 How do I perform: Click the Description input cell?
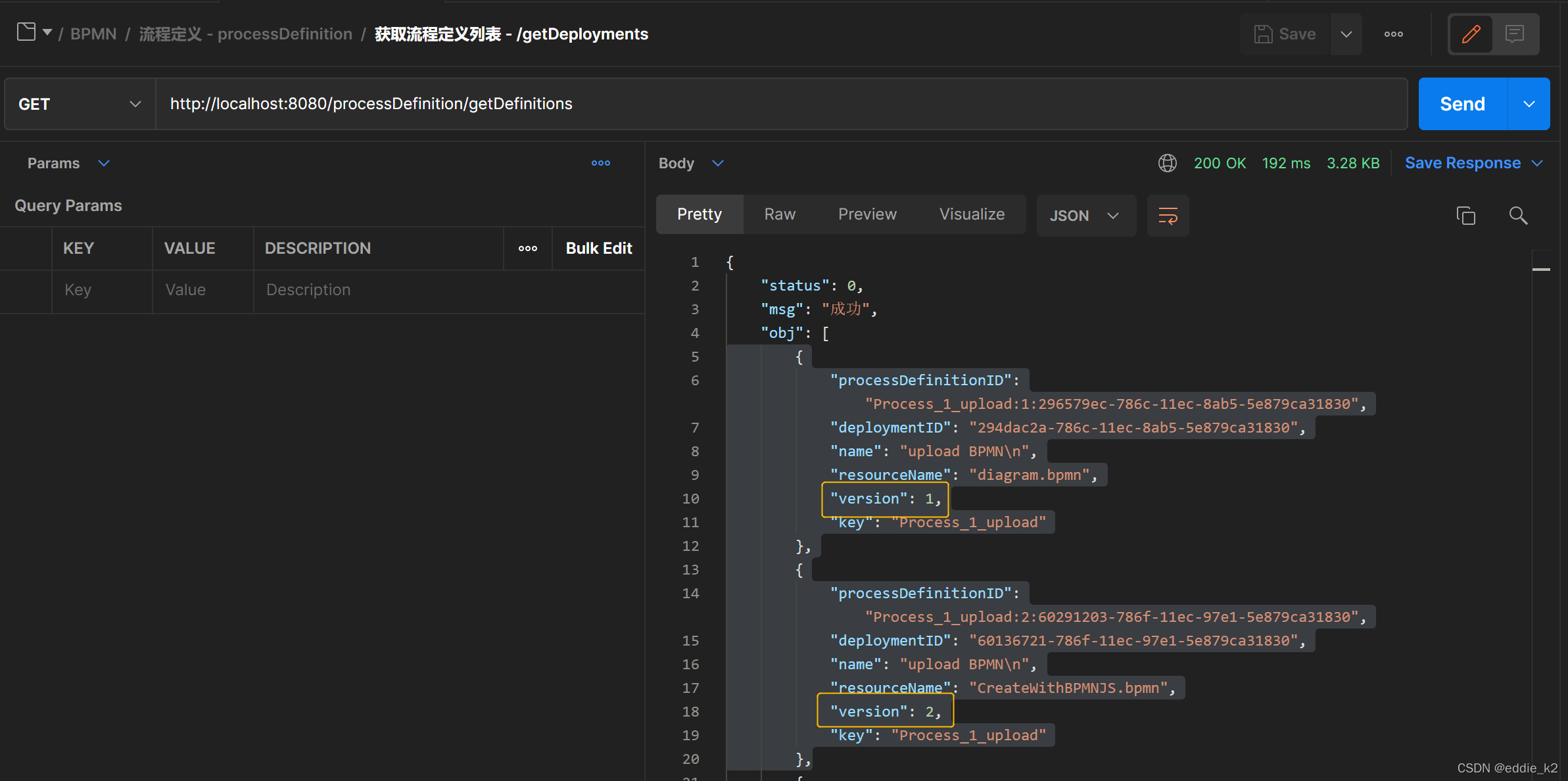tap(449, 290)
